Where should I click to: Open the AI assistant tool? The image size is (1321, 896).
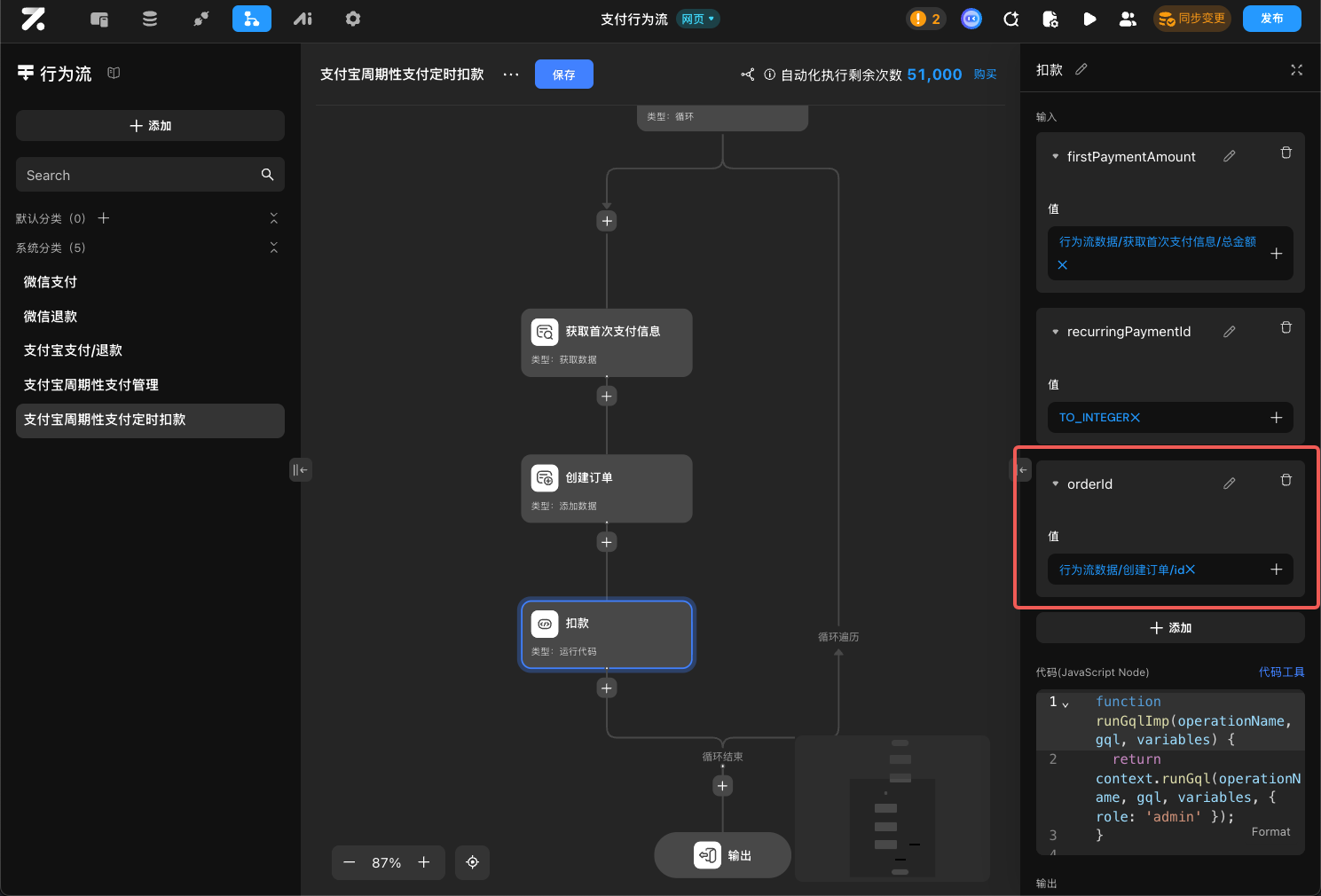303,19
